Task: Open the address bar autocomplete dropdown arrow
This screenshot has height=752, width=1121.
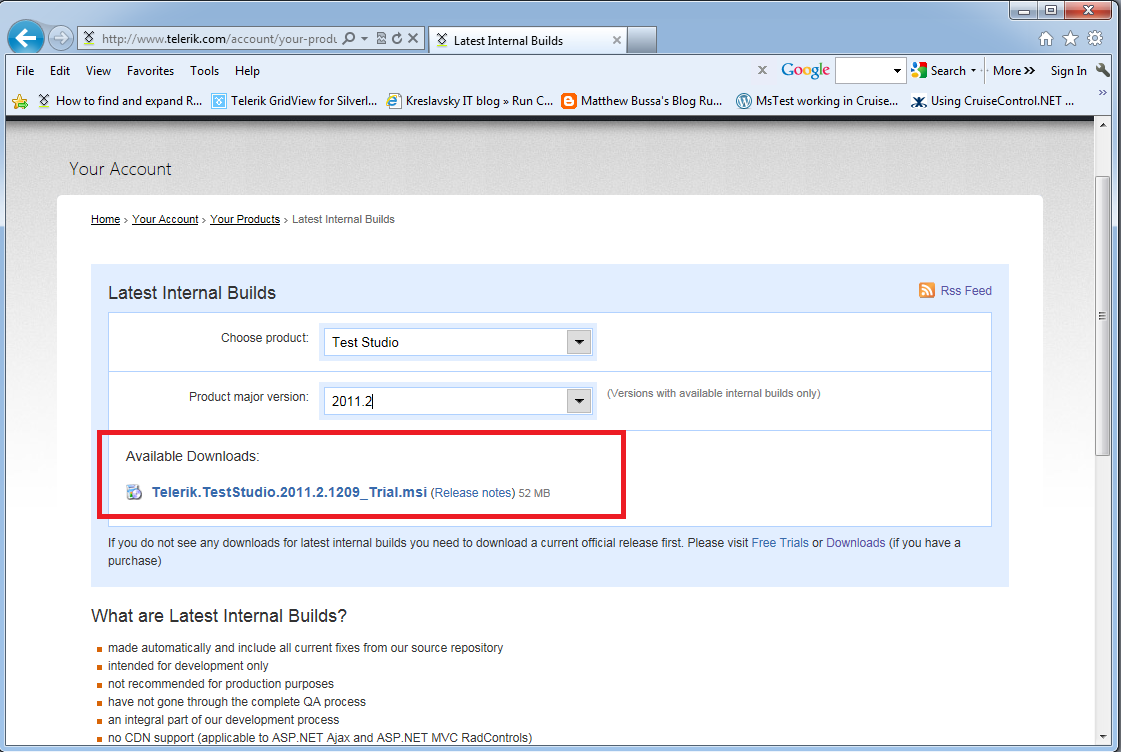Action: pos(365,39)
